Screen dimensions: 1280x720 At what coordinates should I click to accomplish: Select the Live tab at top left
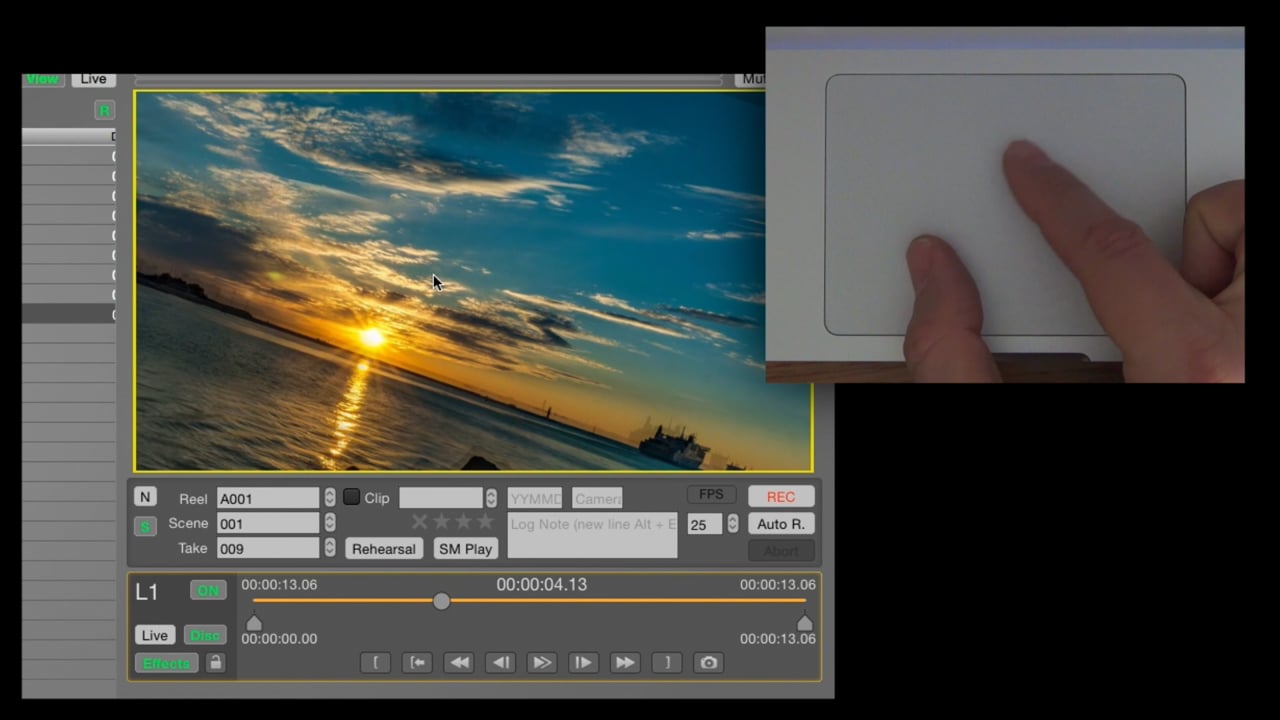(94, 79)
